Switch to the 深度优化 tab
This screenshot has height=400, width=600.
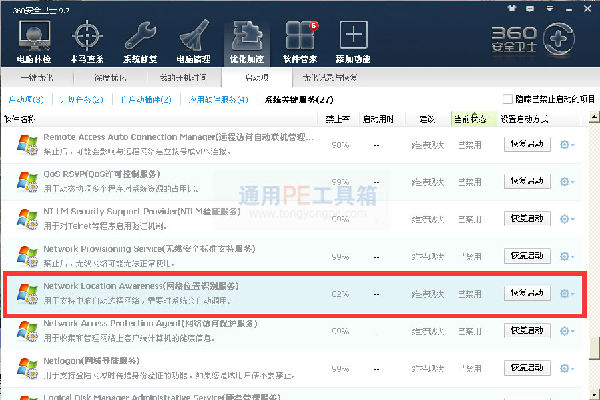click(110, 78)
